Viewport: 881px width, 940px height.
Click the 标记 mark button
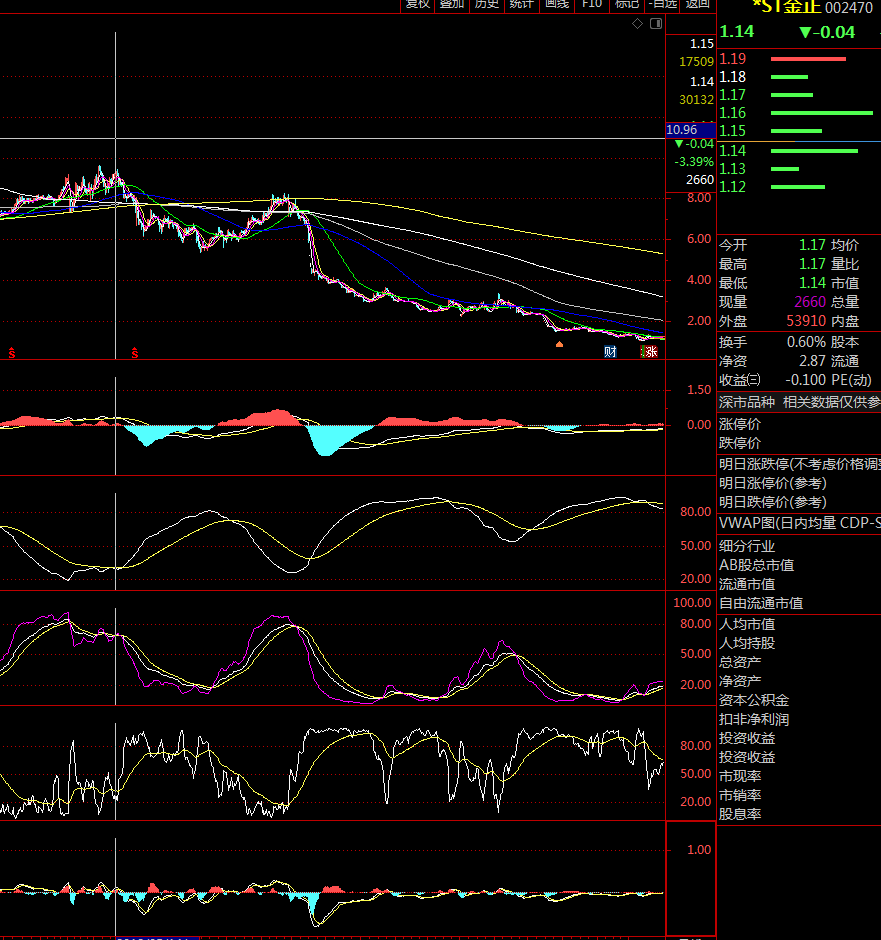point(627,4)
